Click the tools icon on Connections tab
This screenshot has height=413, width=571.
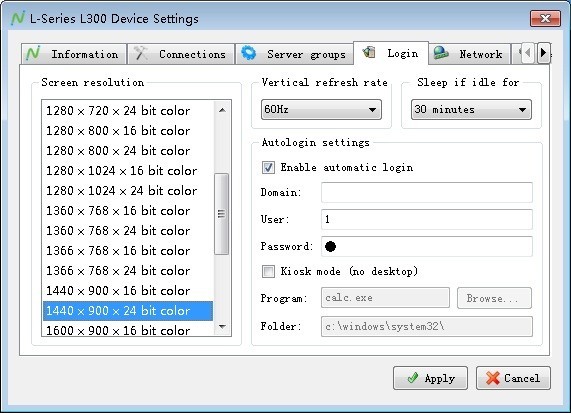[x=141, y=54]
